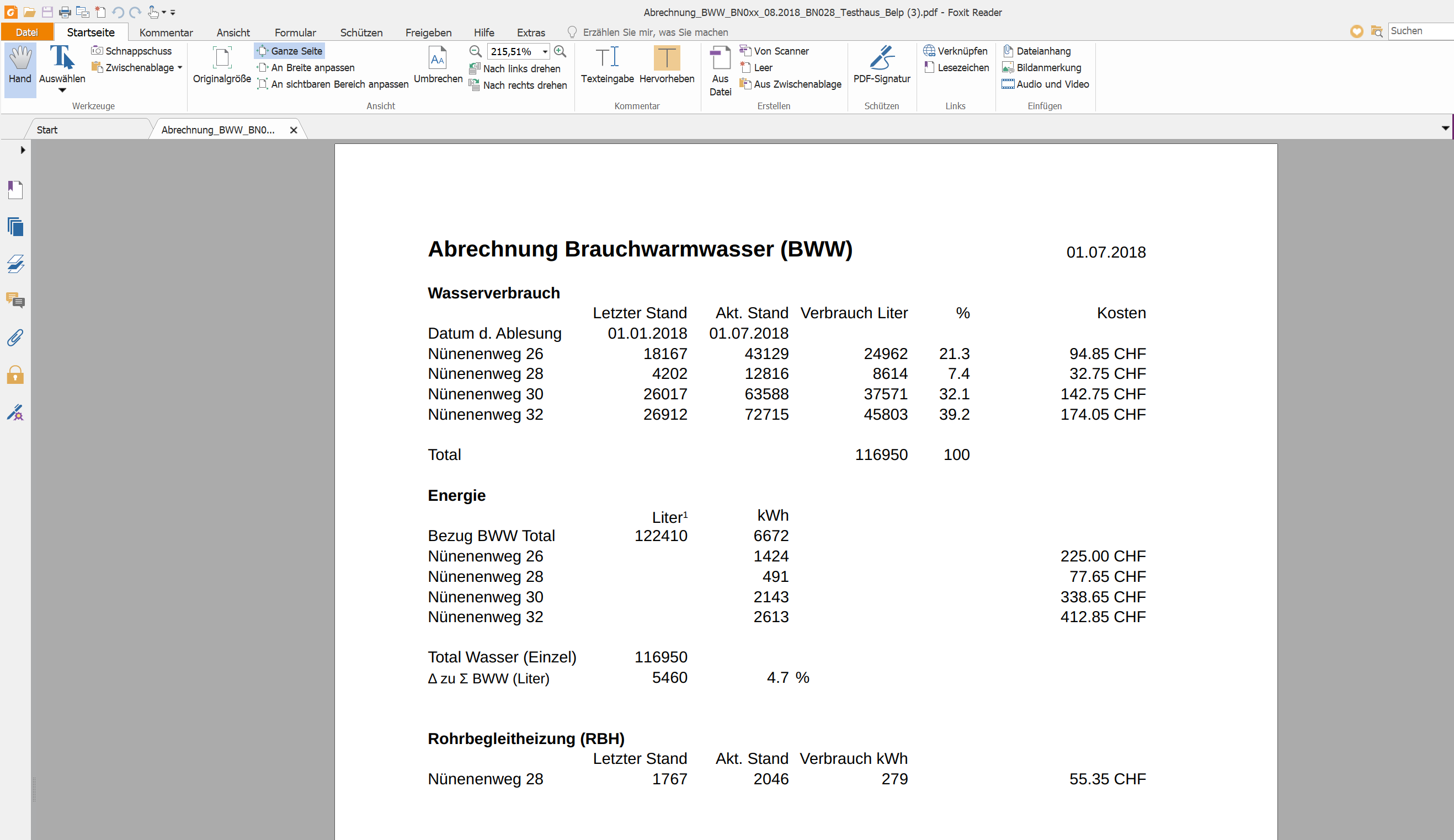Rotate view with Nach rechts drehen

pyautogui.click(x=518, y=85)
